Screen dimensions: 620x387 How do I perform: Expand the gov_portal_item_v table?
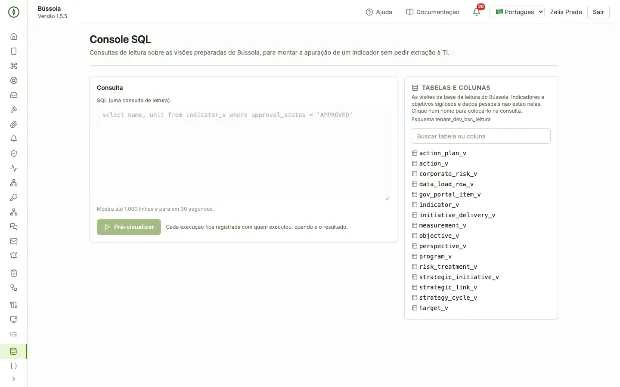(x=446, y=194)
